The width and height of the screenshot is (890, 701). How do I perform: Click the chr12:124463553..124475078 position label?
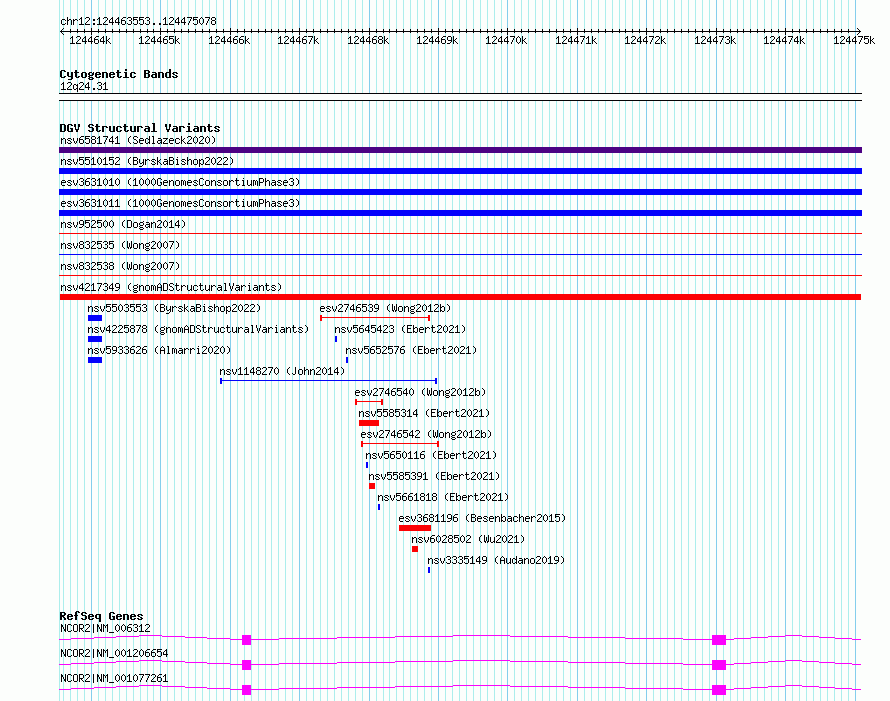click(x=138, y=22)
